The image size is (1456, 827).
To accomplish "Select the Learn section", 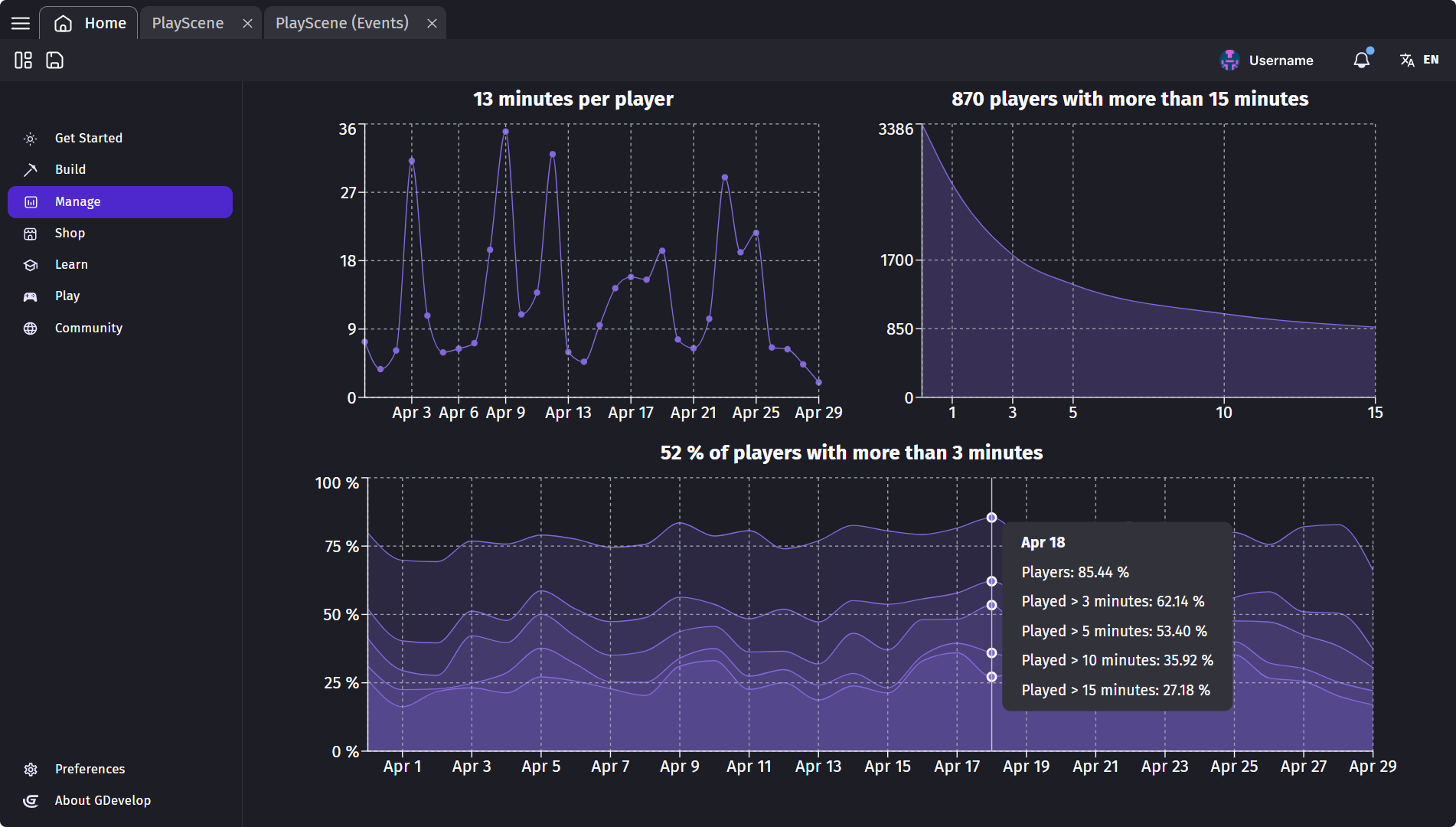I will coord(71,264).
